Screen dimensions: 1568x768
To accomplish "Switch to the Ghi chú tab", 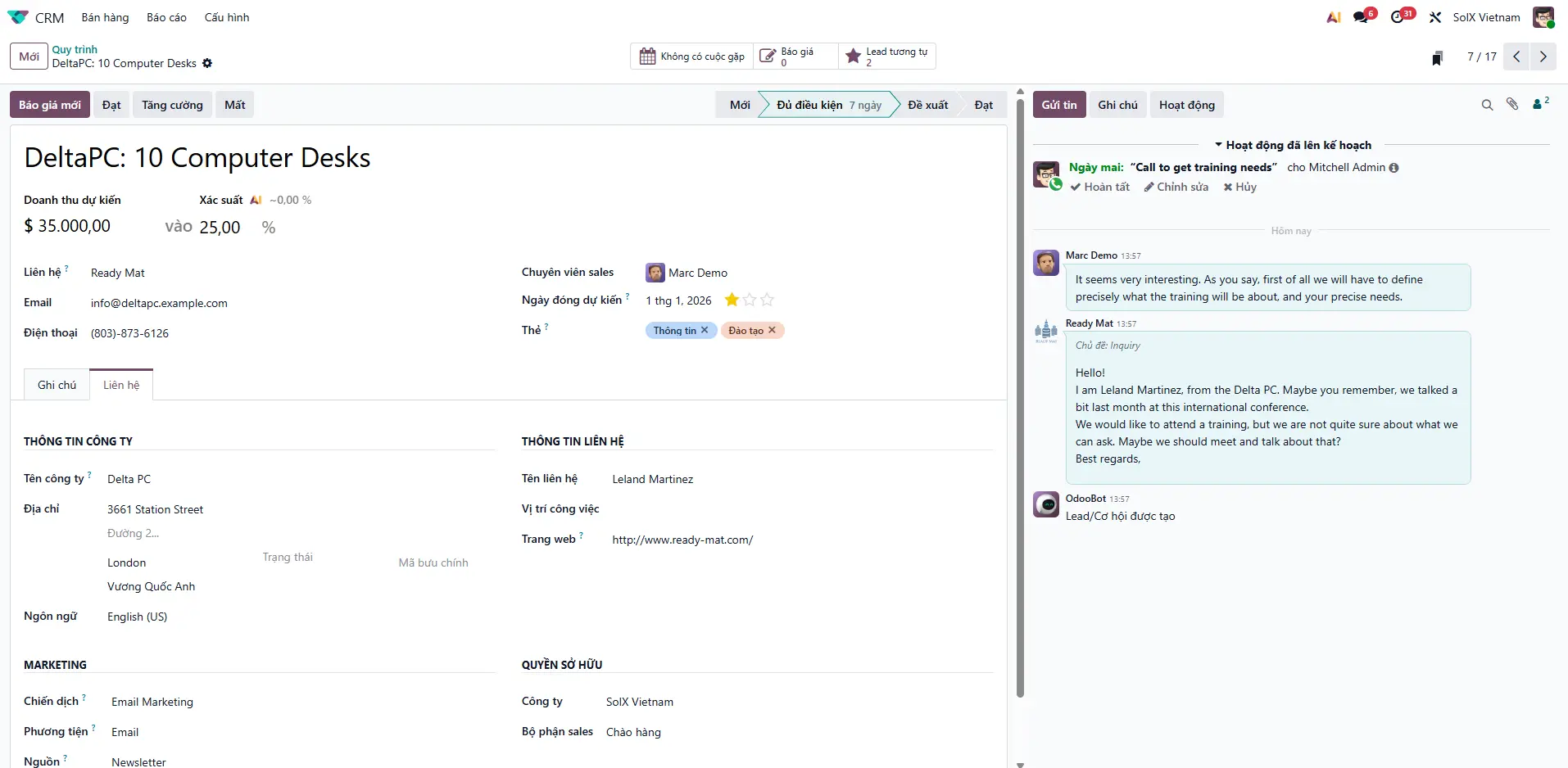I will pyautogui.click(x=57, y=385).
